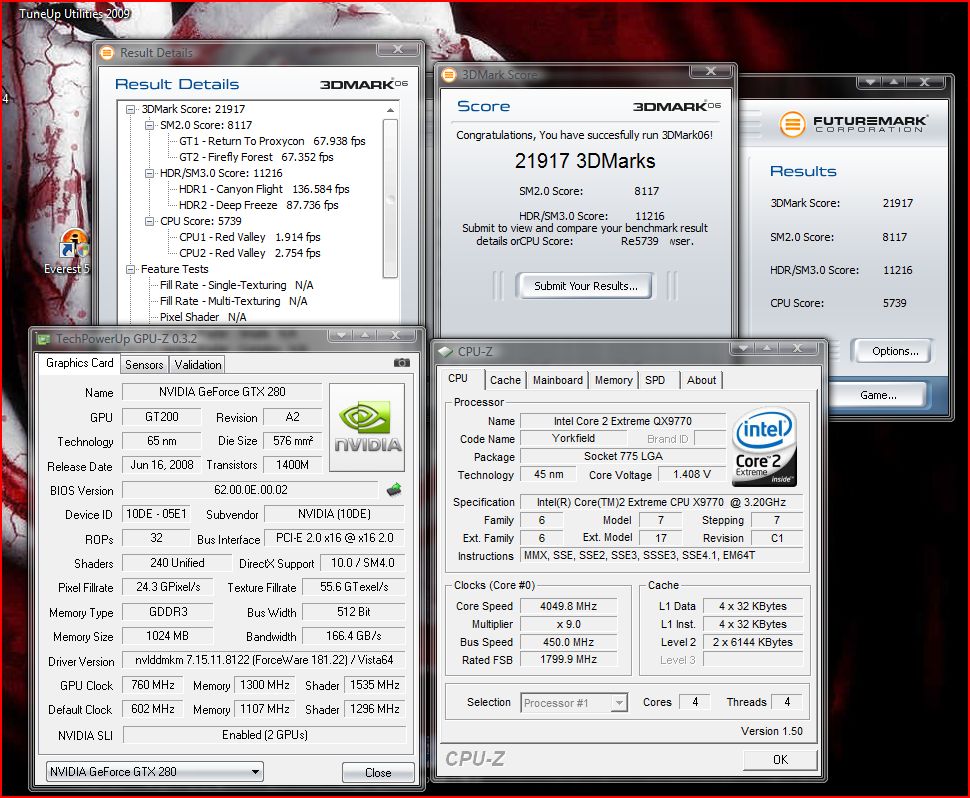Open the GPU selection dropdown in GPU-Z
970x798 pixels.
[155, 772]
